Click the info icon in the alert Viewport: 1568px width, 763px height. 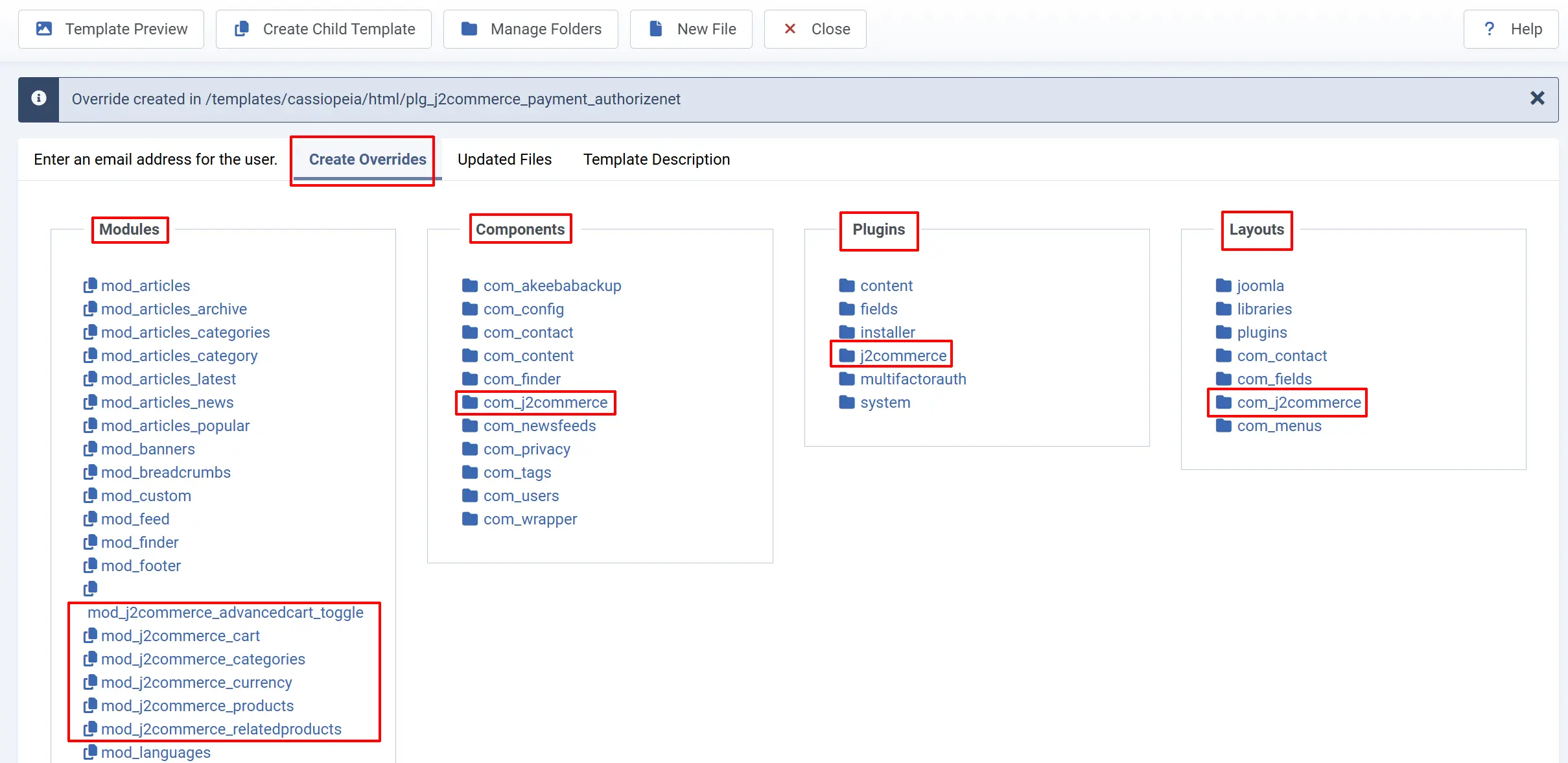[39, 98]
